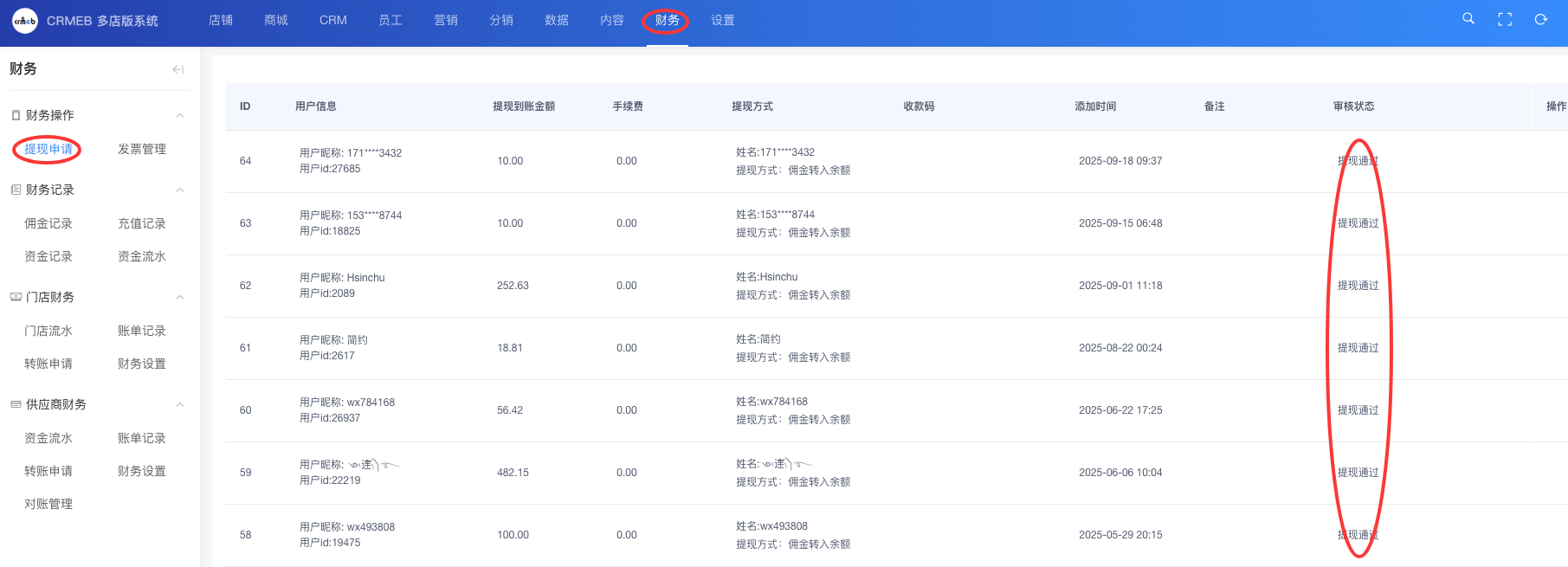Select the withdrawal row with ID 62
The width and height of the screenshot is (1568, 567).
tap(245, 286)
